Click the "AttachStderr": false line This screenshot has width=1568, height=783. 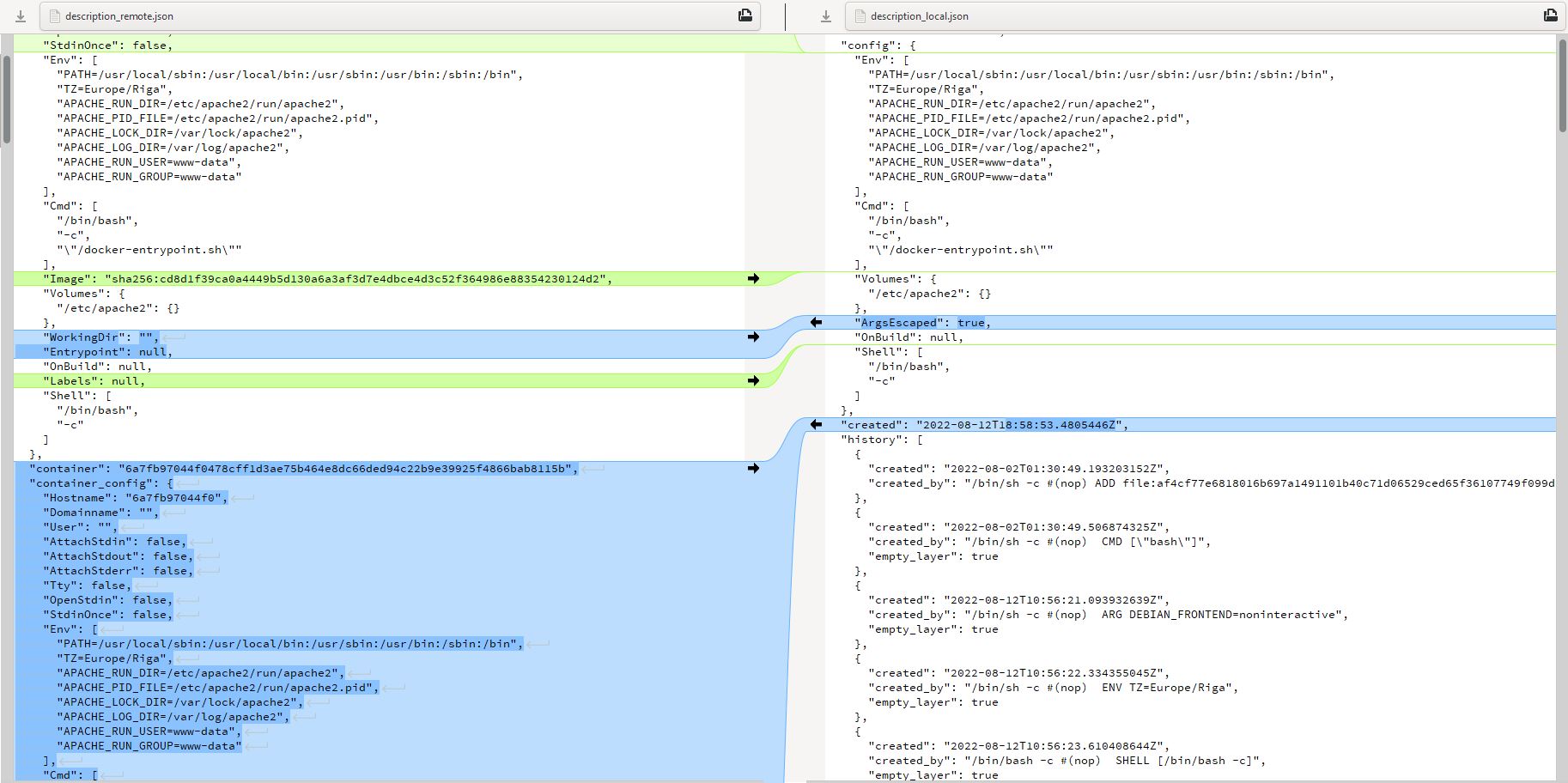pyautogui.click(x=118, y=571)
